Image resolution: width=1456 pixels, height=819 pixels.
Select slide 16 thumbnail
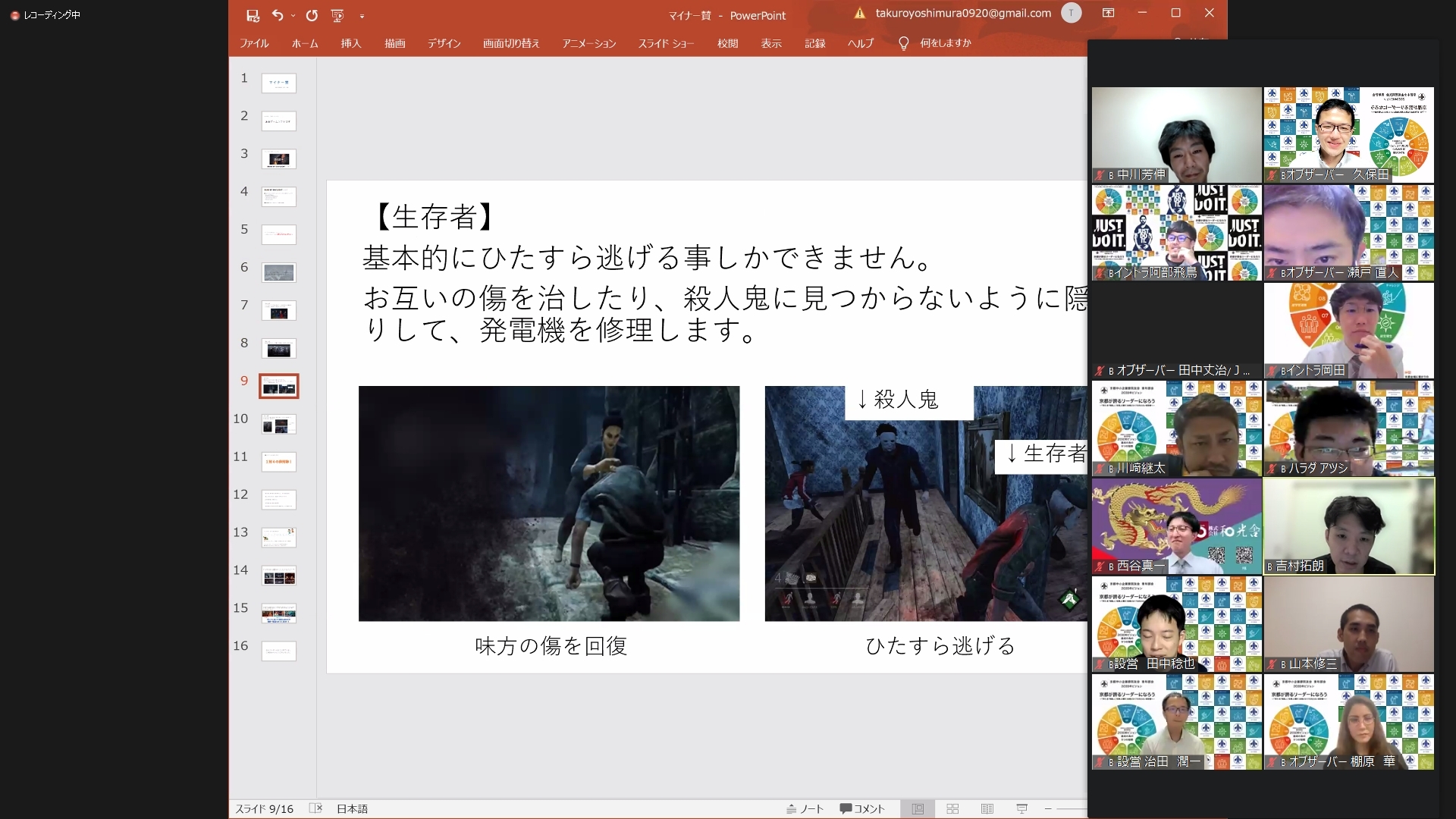[x=279, y=651]
